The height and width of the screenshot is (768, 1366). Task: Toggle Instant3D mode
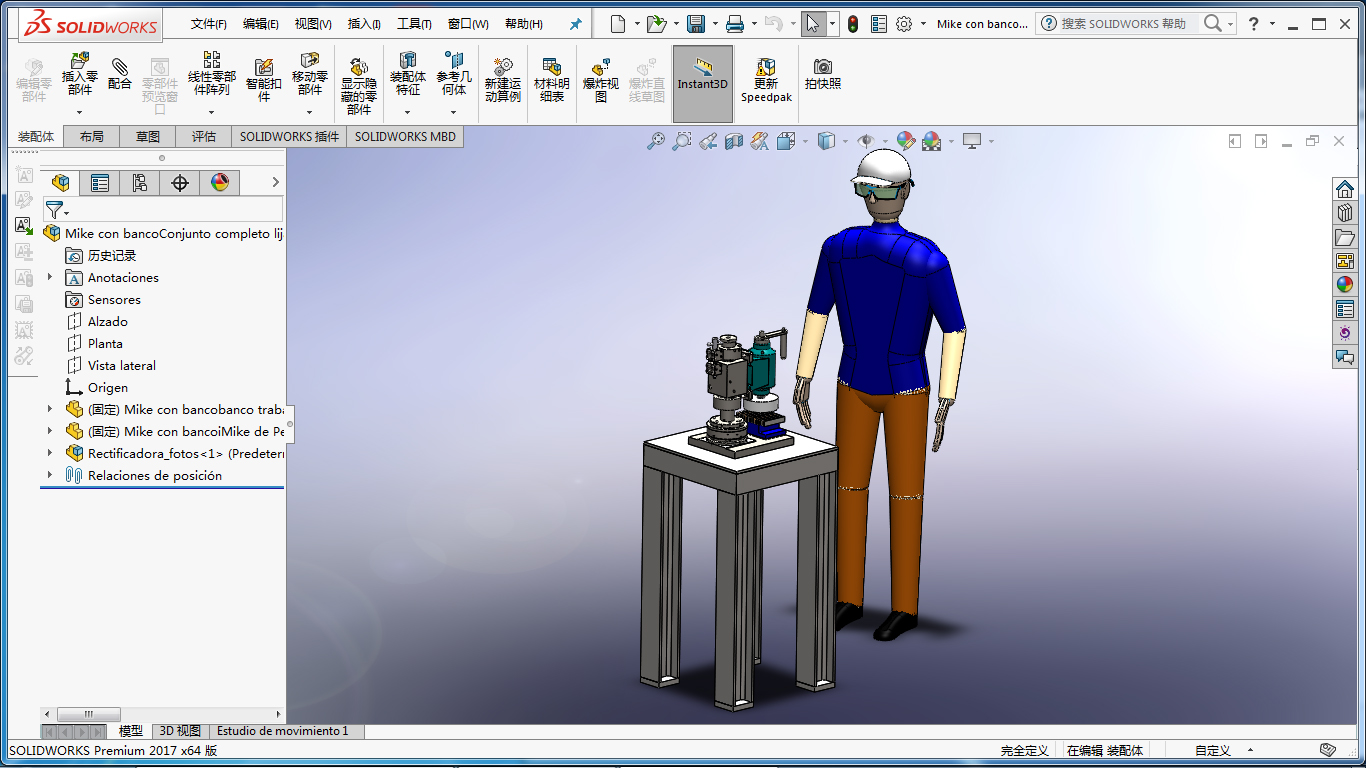(703, 83)
